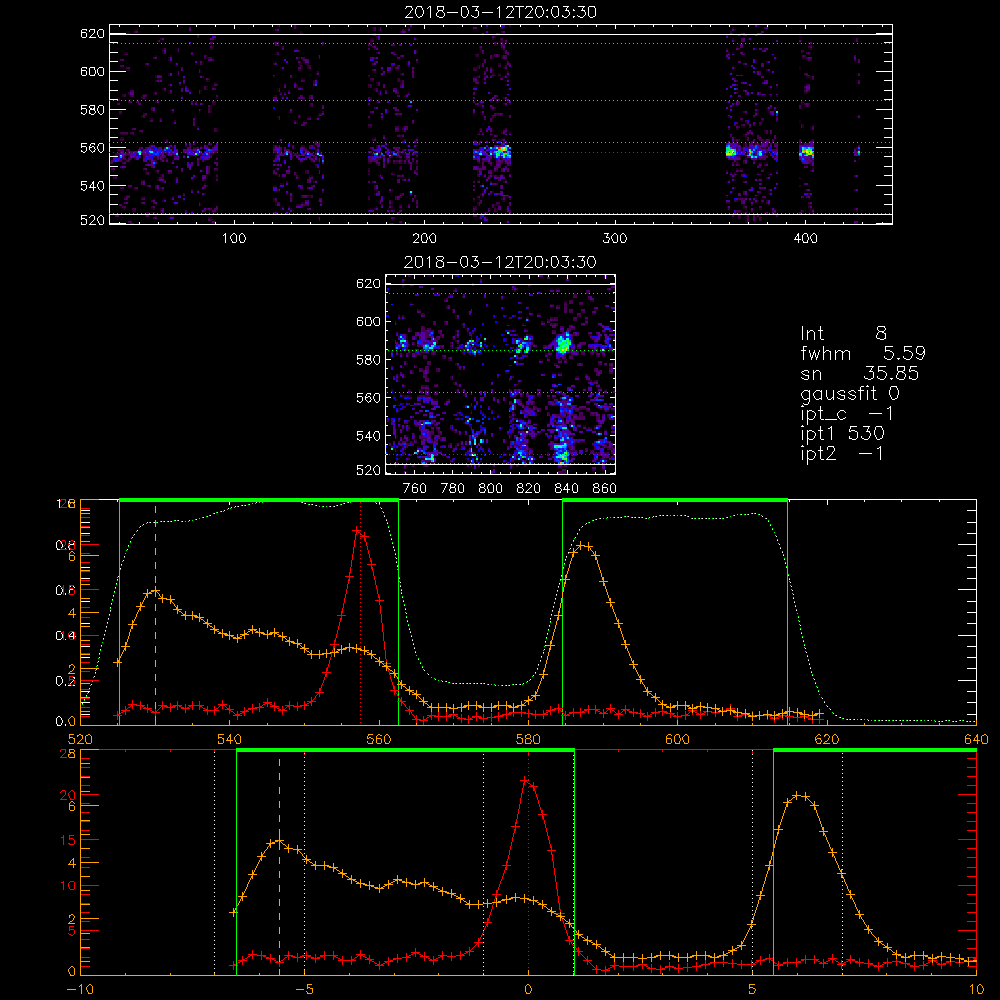This screenshot has height=1000, width=1000.
Task: Click the bright emission spot near x=240 in top spectrogram
Action: coord(503,151)
